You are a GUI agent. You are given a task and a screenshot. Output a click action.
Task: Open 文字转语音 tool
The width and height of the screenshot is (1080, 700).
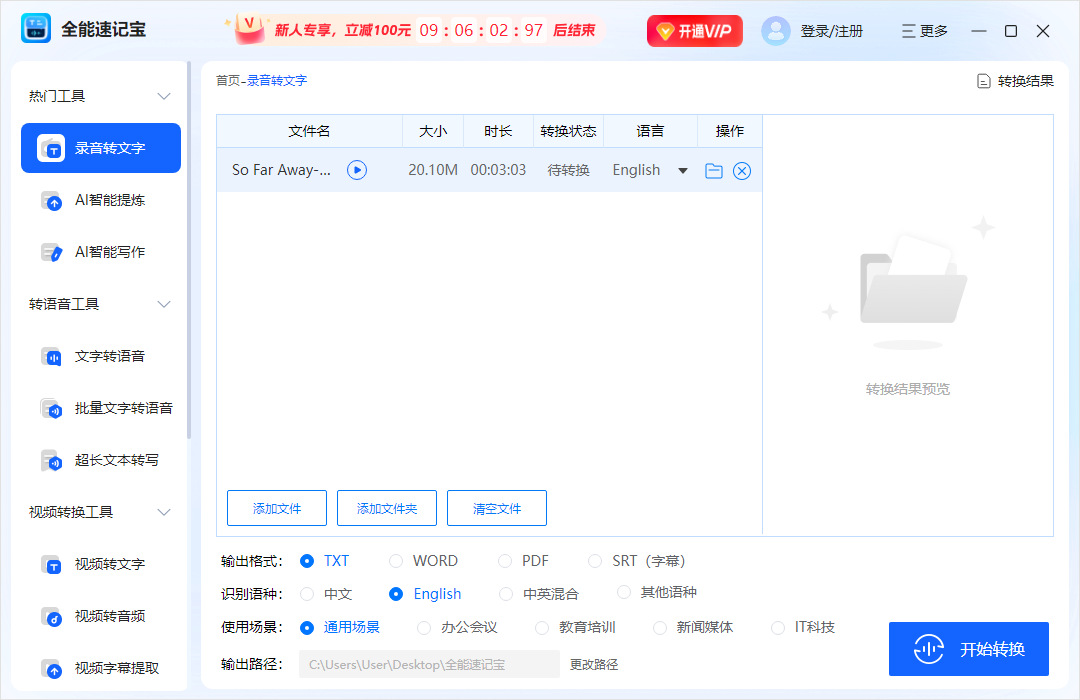click(x=101, y=356)
